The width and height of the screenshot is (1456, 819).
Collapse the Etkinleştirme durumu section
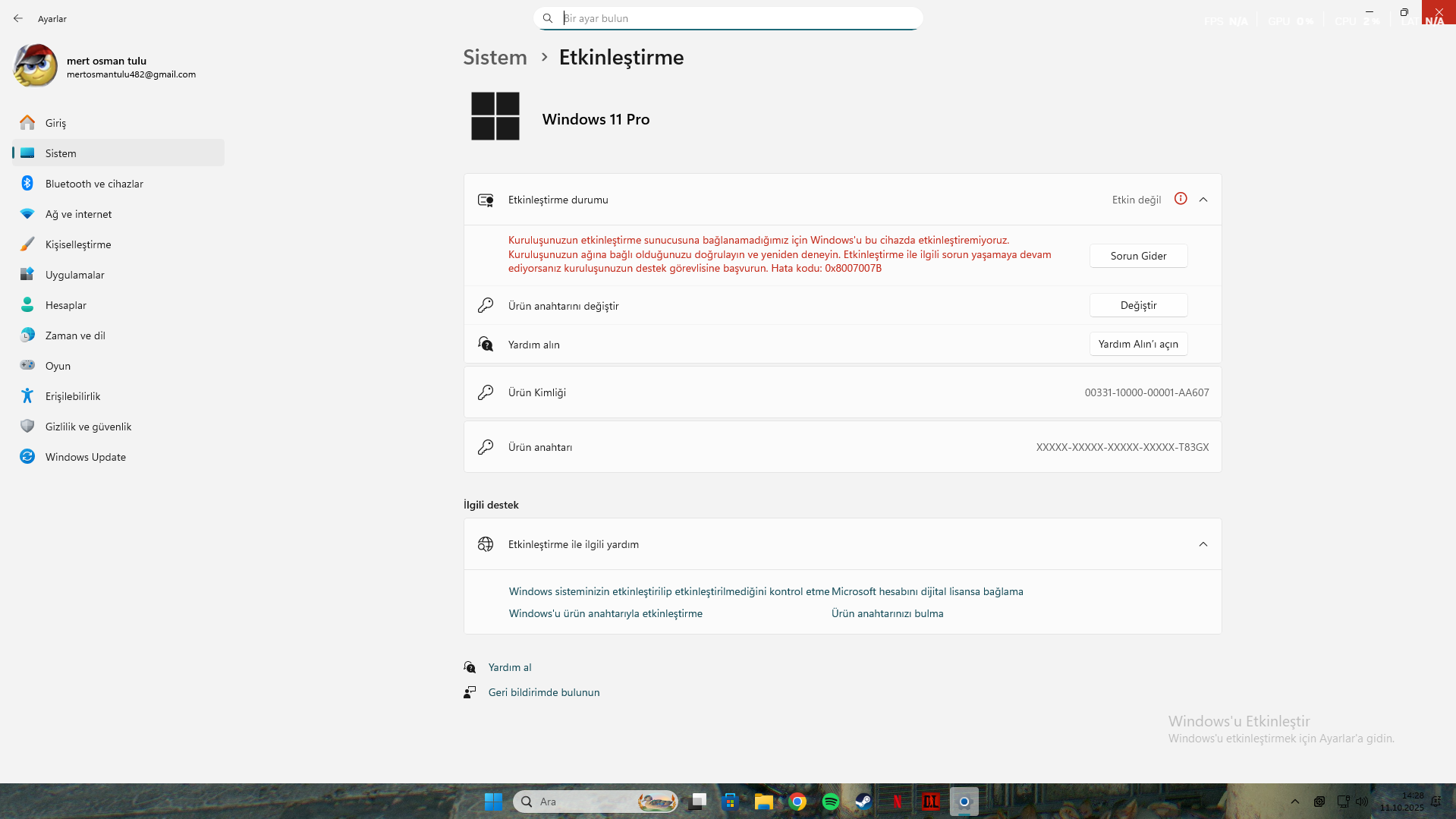(x=1203, y=200)
